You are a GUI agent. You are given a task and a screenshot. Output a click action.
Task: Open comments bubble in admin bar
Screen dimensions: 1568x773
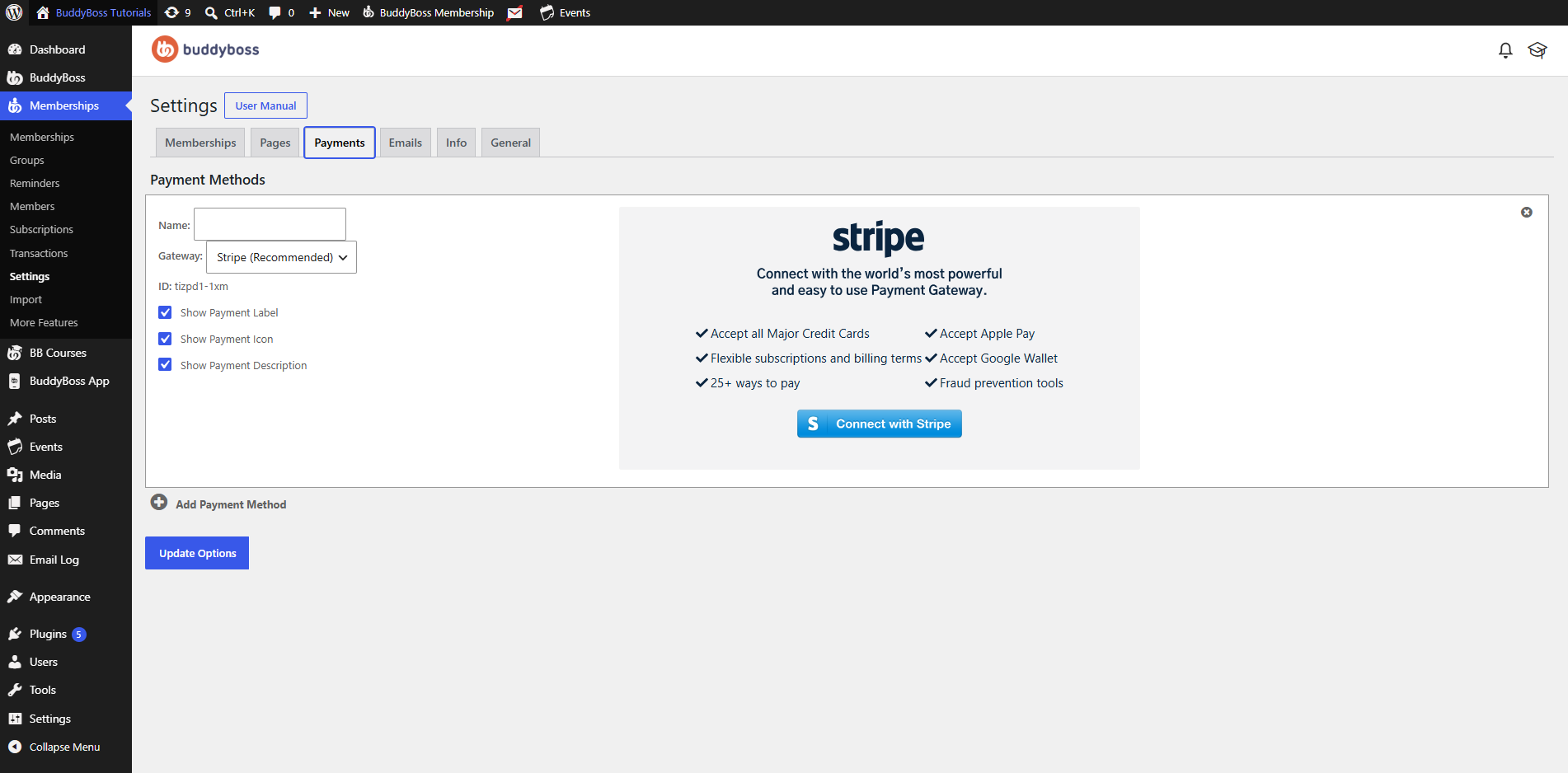pyautogui.click(x=281, y=12)
